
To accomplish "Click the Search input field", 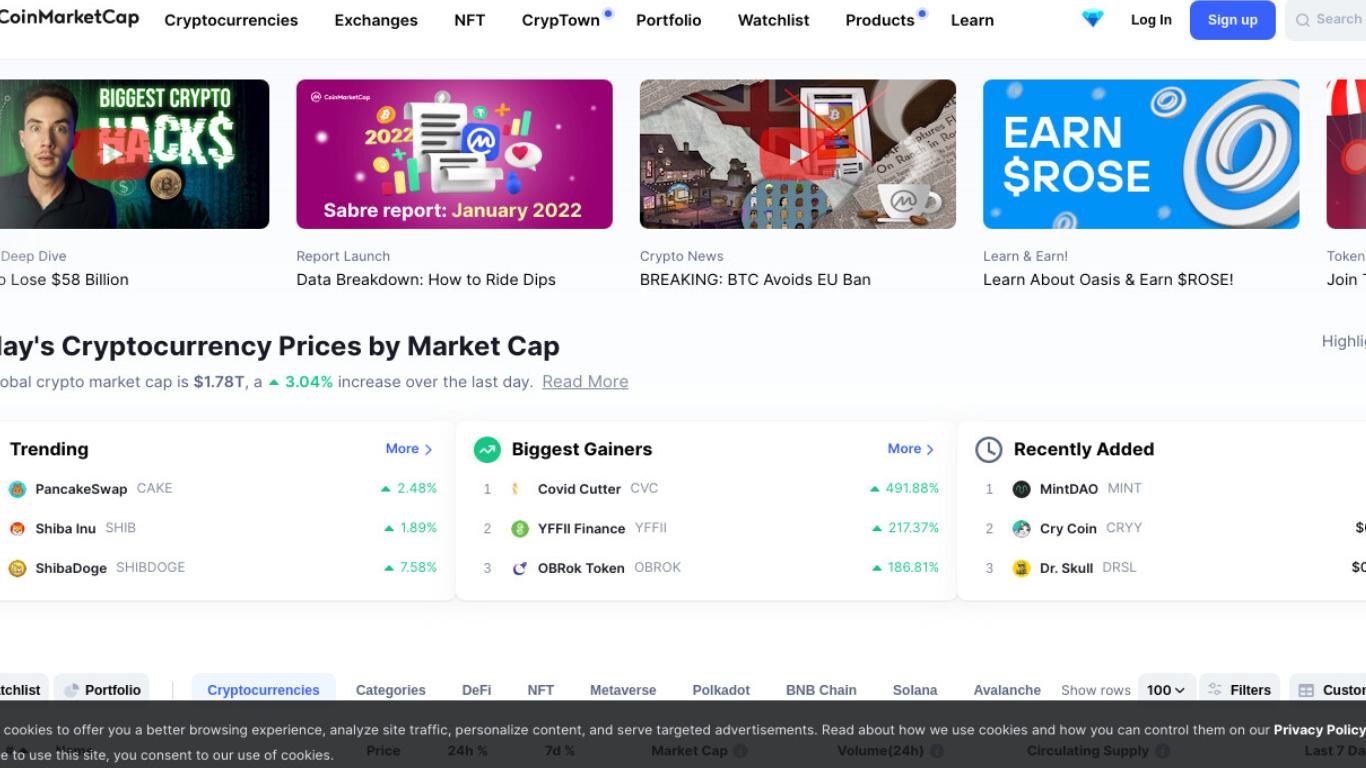I will pyautogui.click(x=1326, y=20).
